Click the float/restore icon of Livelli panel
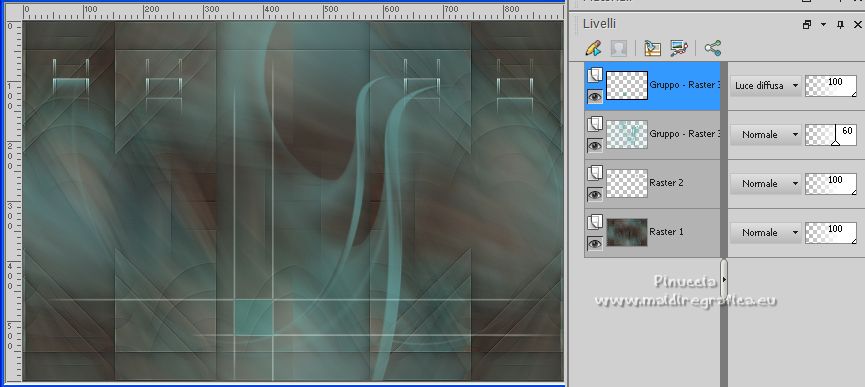 click(x=807, y=24)
